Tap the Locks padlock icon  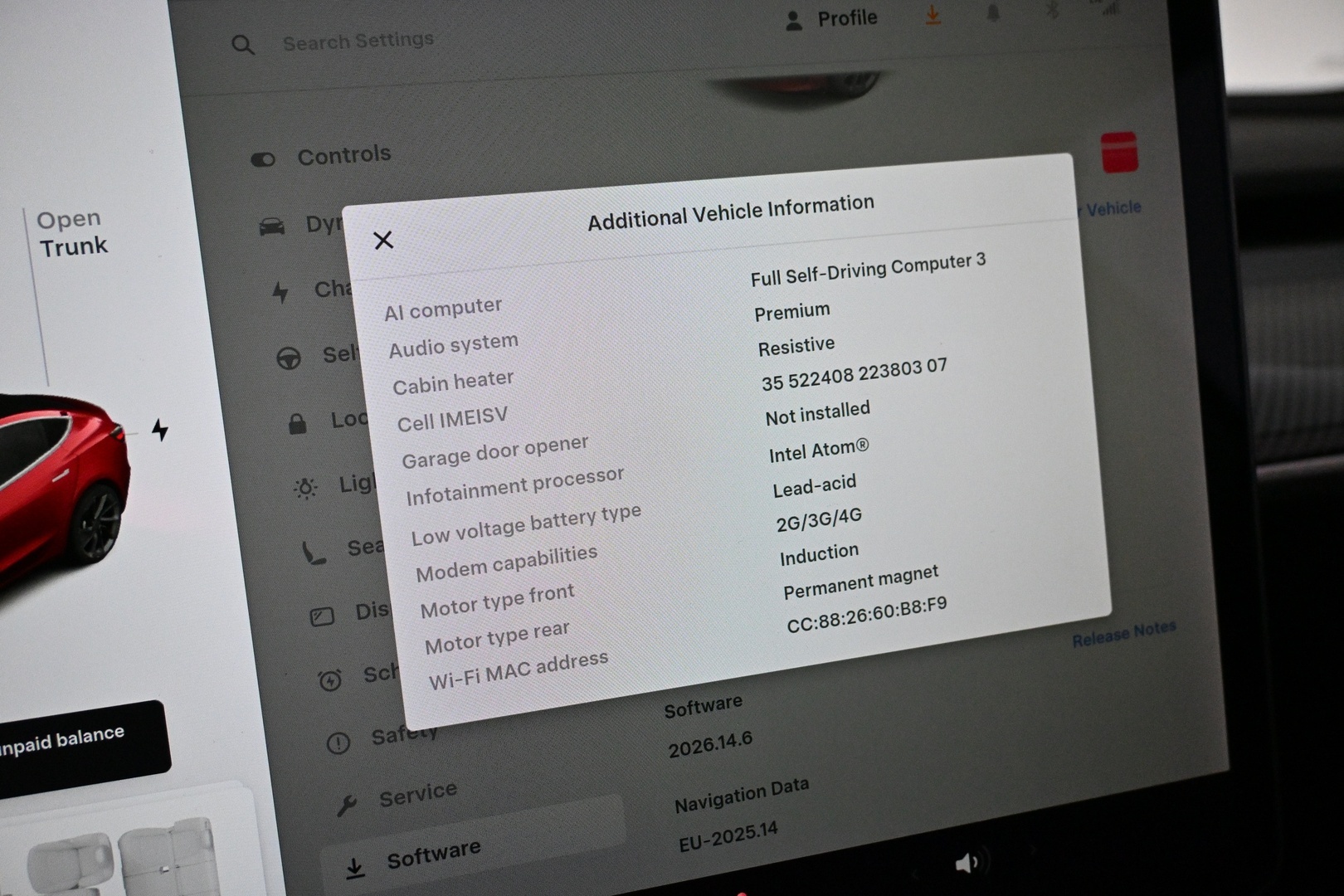(297, 424)
